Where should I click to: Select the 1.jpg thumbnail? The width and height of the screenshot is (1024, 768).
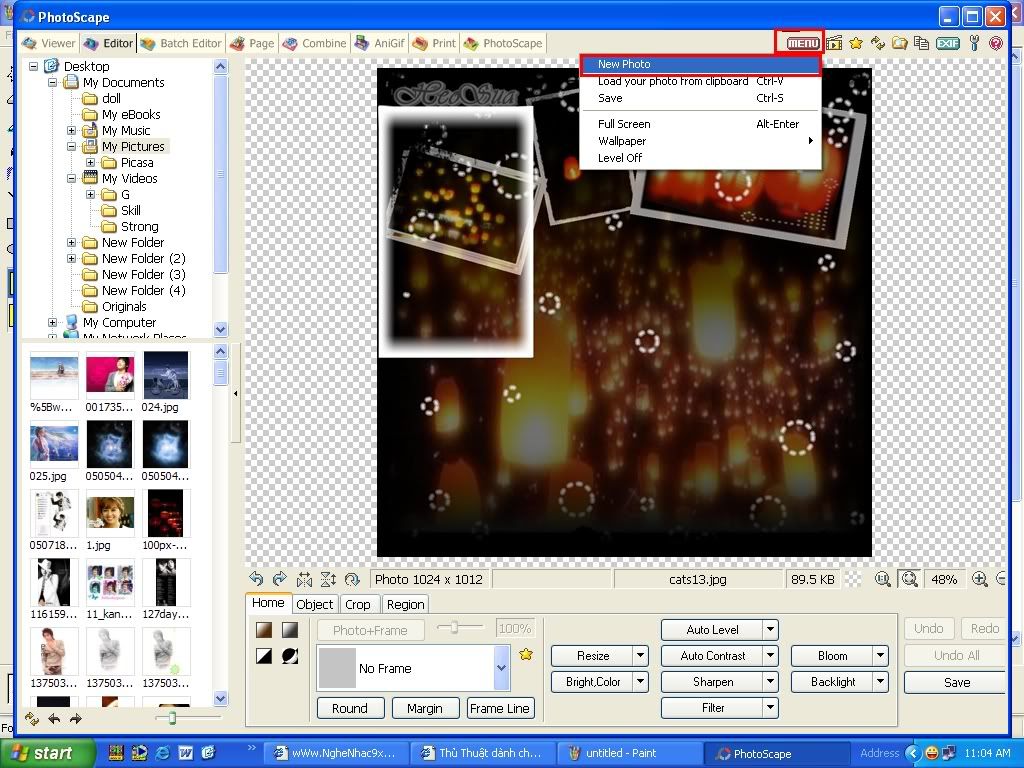pos(108,515)
